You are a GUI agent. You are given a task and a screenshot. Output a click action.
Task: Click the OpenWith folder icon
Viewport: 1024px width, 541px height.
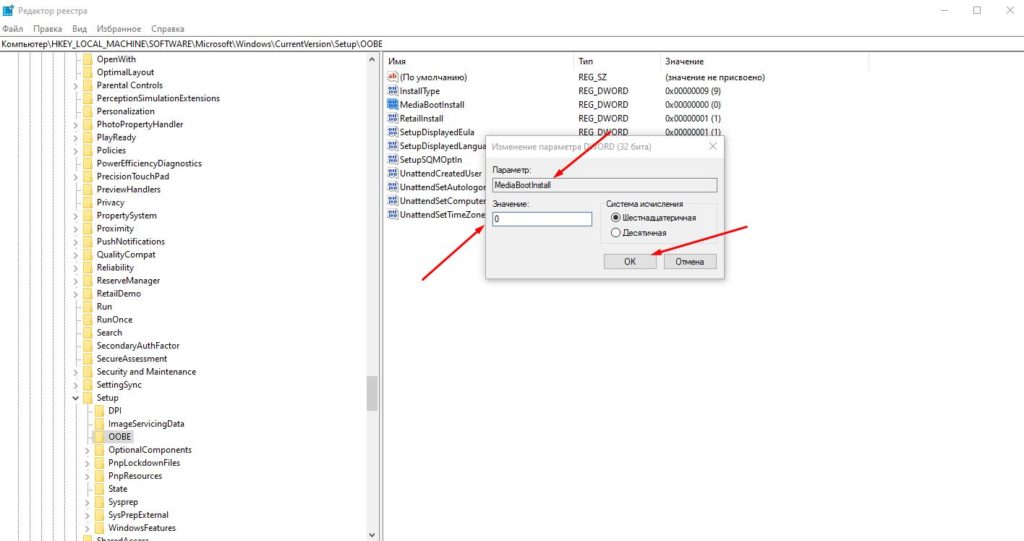click(x=88, y=59)
